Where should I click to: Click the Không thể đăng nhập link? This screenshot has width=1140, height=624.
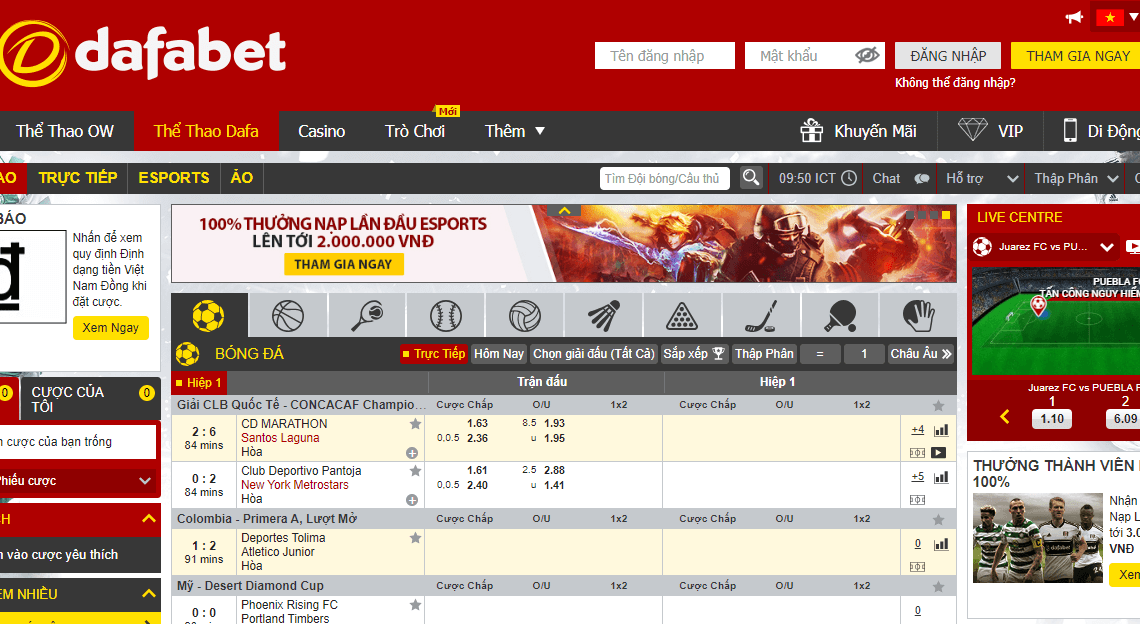point(955,83)
